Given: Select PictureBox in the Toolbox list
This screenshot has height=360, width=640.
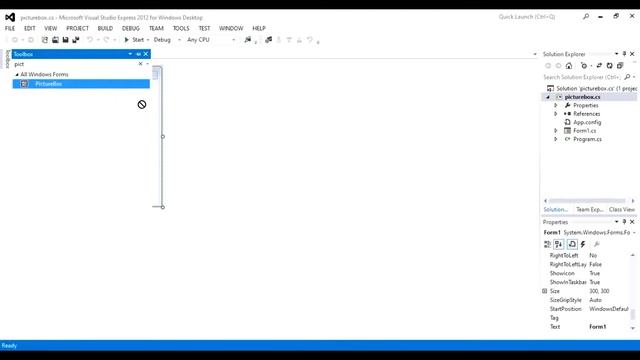Looking at the screenshot, I should [81, 84].
